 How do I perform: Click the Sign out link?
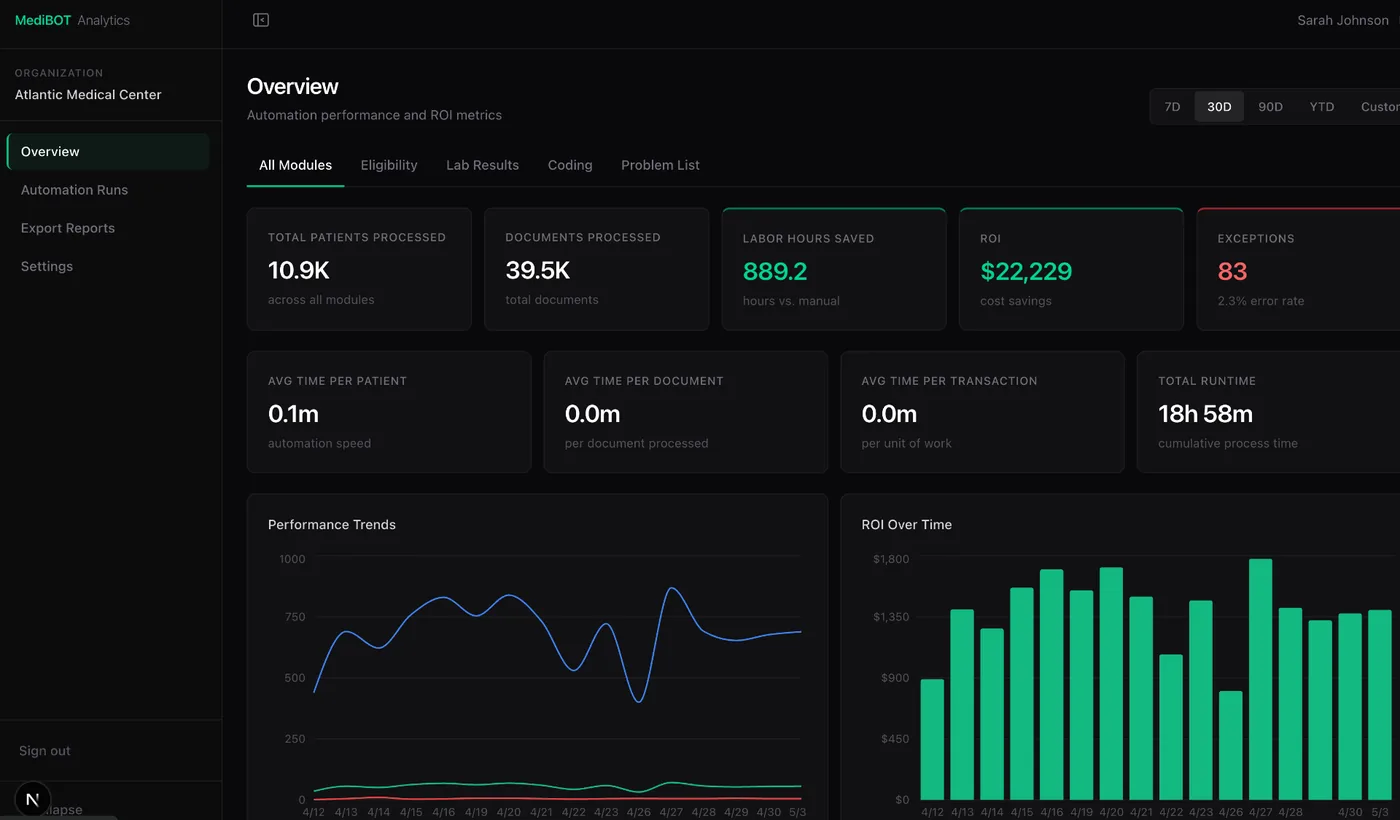tap(45, 751)
